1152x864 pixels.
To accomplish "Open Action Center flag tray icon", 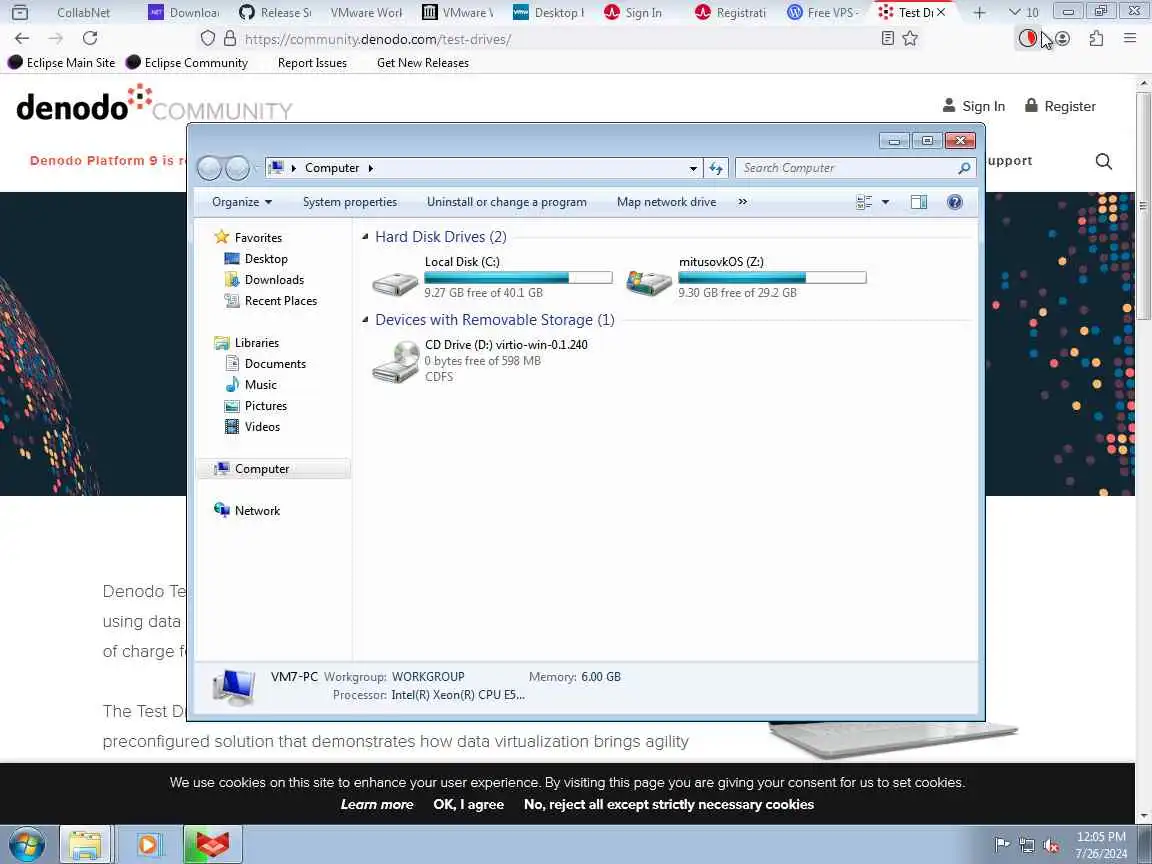I will (x=1001, y=845).
